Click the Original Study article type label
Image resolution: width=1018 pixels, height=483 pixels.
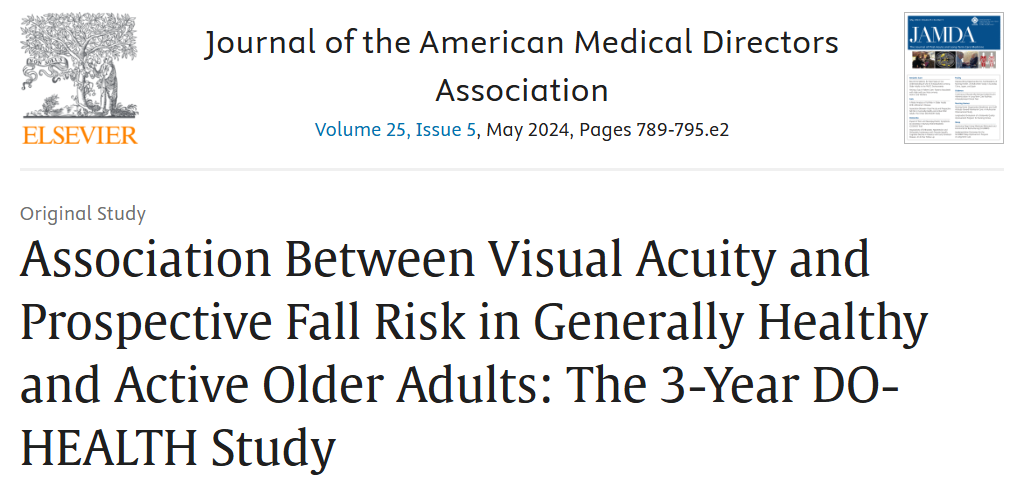pyautogui.click(x=83, y=213)
